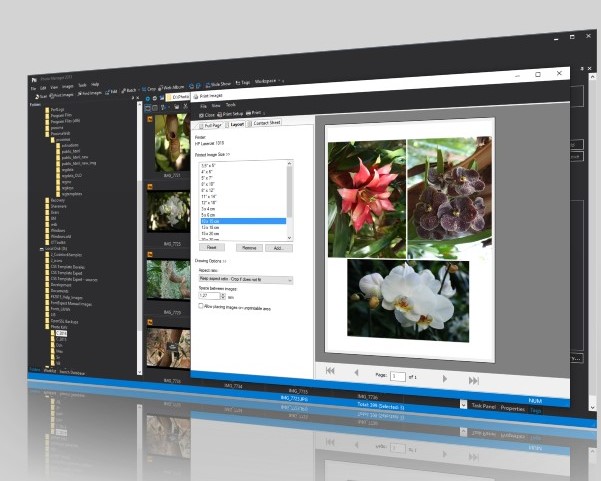Image resolution: width=601 pixels, height=481 pixels.
Task: Open the Tools menu in Print Images window
Action: click(230, 105)
